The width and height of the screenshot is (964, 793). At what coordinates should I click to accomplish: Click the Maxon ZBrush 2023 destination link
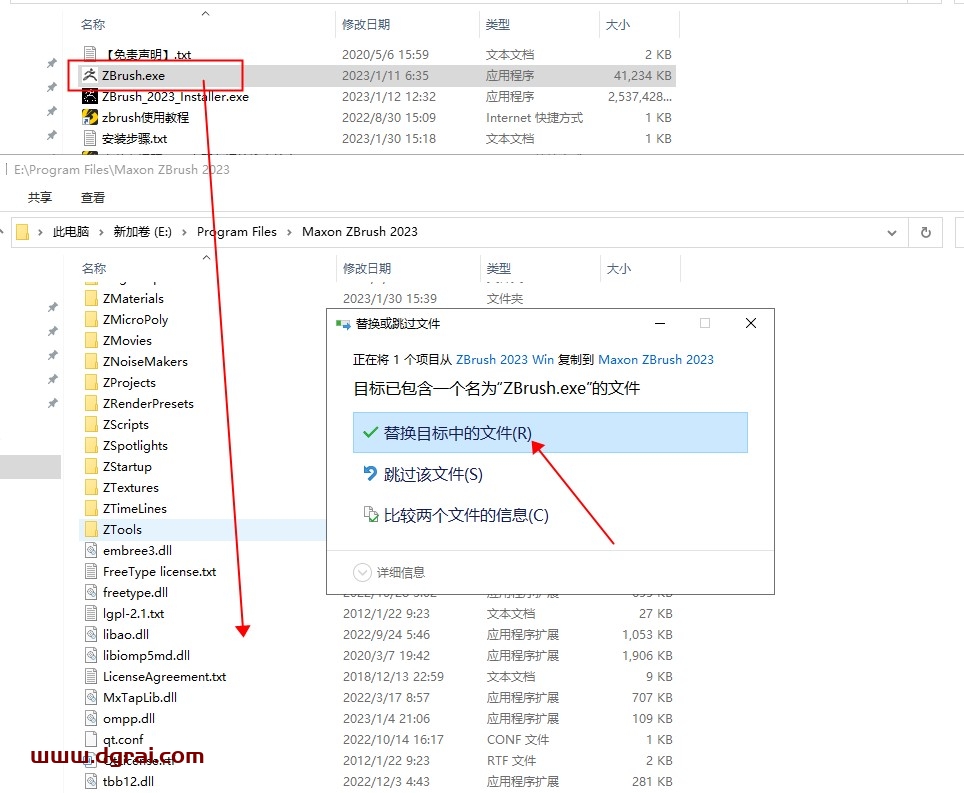[x=655, y=359]
